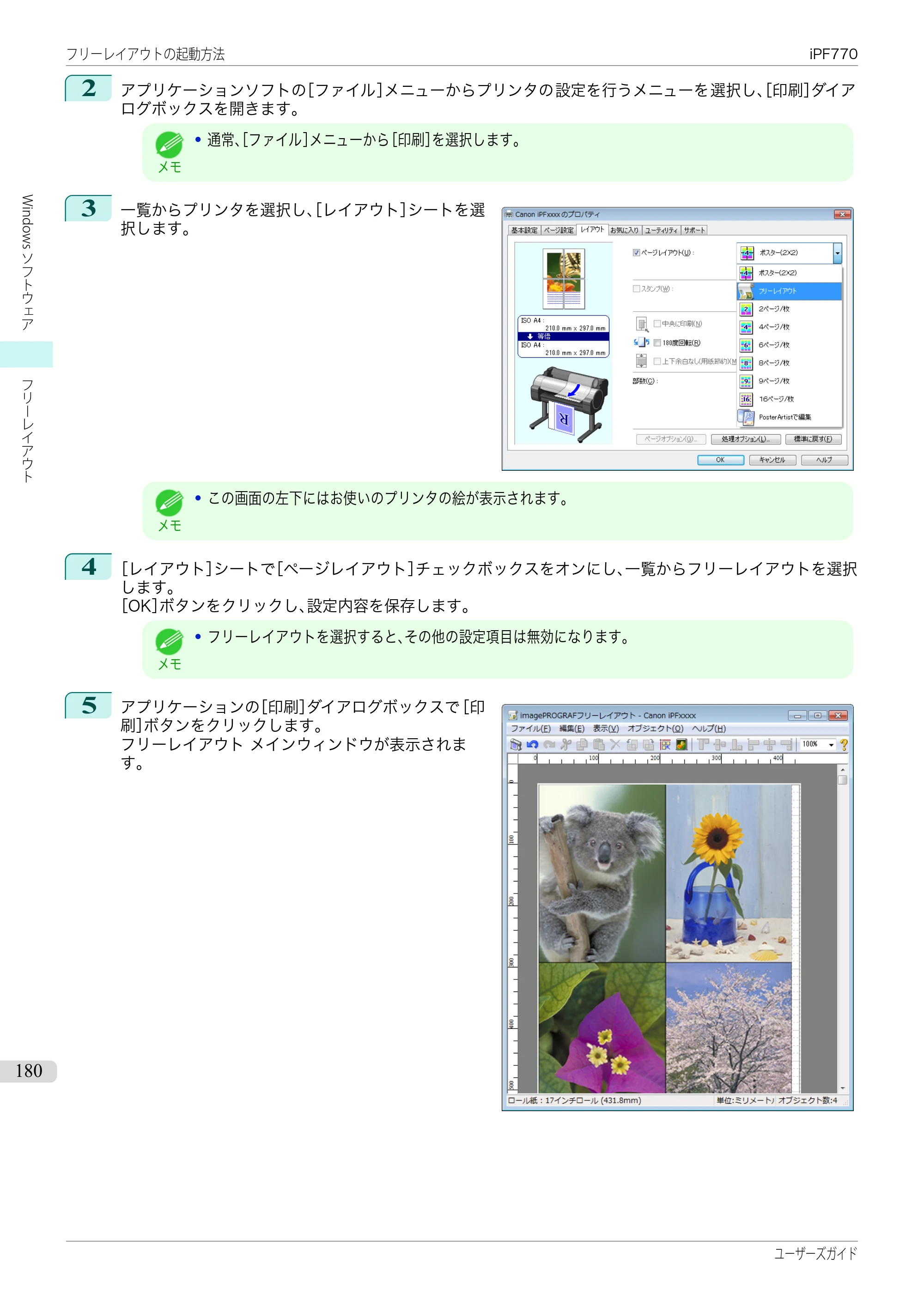Click the vertical scrollbar down arrow
924x1307 pixels.
point(843,1088)
